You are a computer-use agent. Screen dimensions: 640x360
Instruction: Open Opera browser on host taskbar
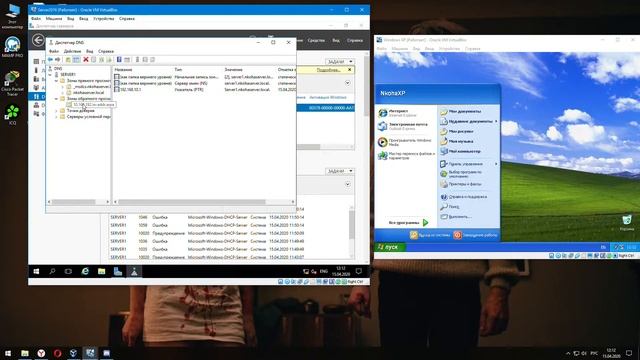[x=57, y=353]
